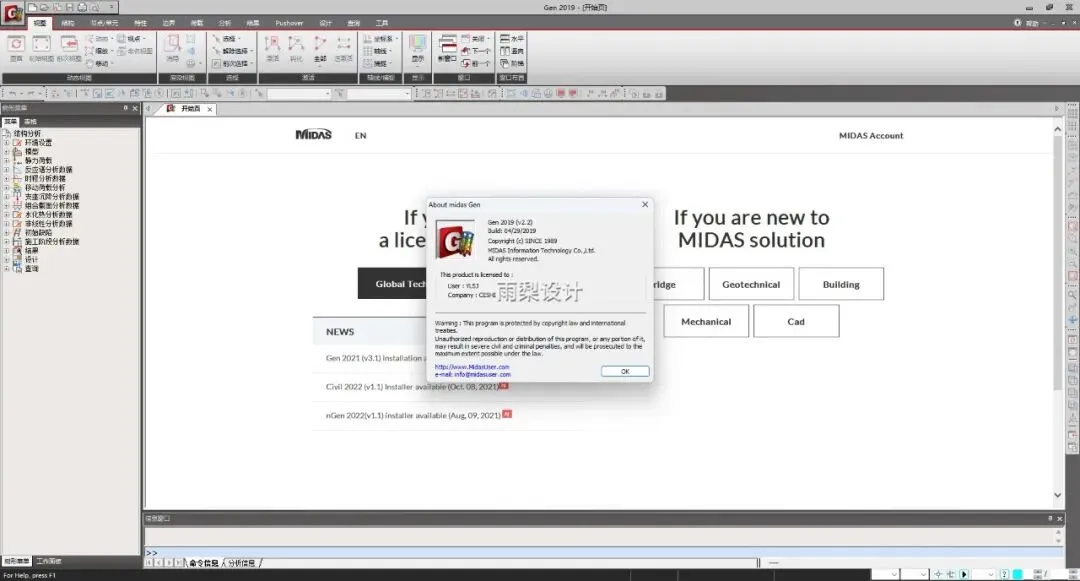Select 反应谱分析数据 in the tree
This screenshot has width=1080, height=581.
48,169
